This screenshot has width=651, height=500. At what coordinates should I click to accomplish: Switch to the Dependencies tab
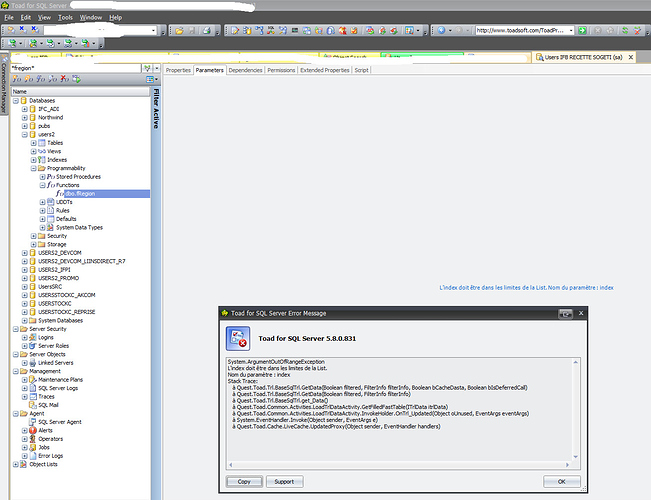tap(245, 70)
